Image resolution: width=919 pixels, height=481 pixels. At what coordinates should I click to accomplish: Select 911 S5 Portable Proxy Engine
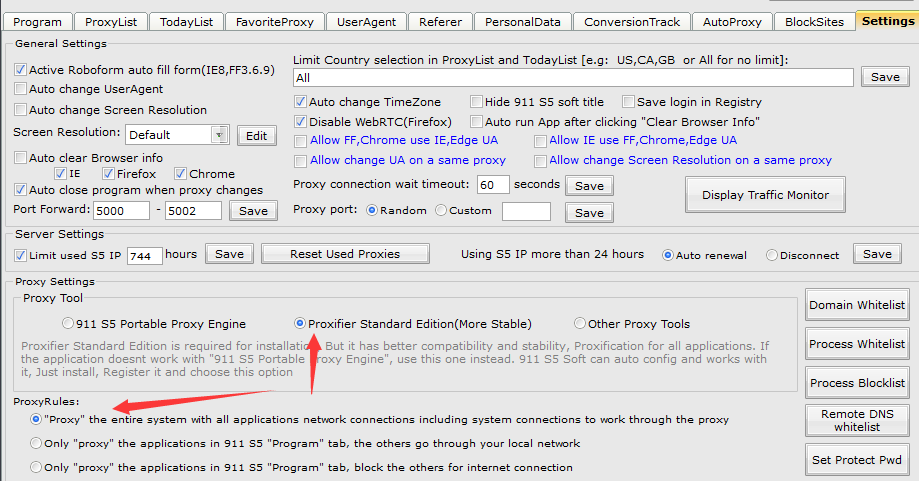tap(68, 323)
